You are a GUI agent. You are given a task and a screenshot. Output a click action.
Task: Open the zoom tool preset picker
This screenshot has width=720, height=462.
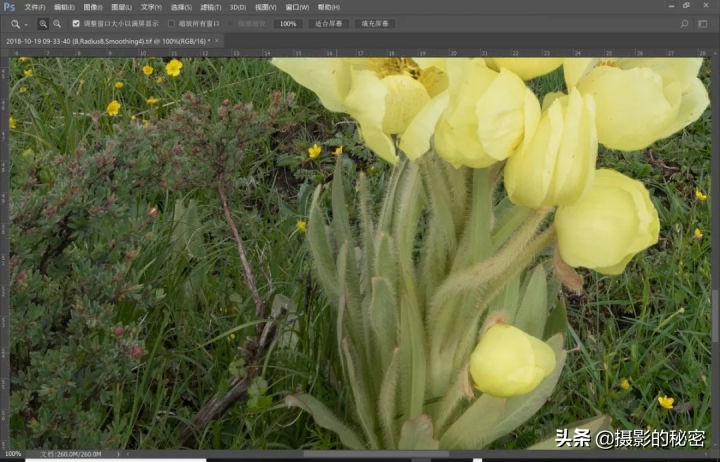click(18, 23)
